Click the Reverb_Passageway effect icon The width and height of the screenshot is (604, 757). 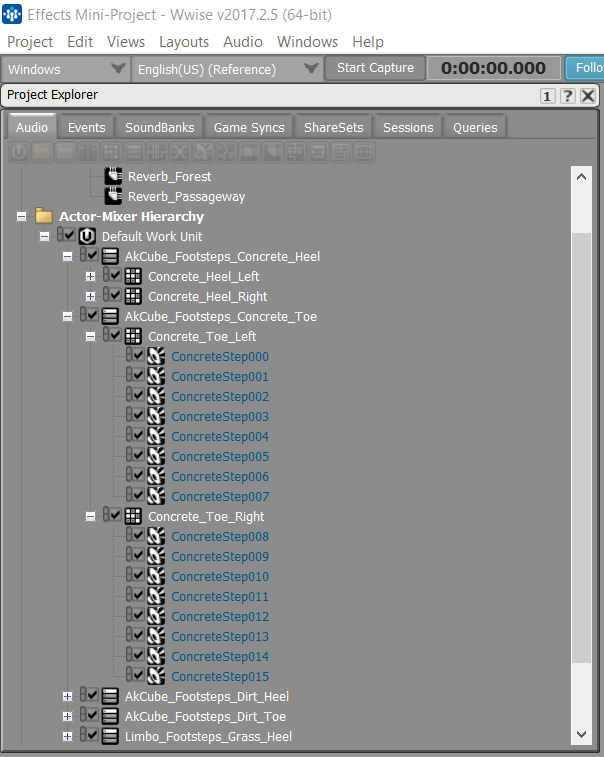pyautogui.click(x=113, y=196)
